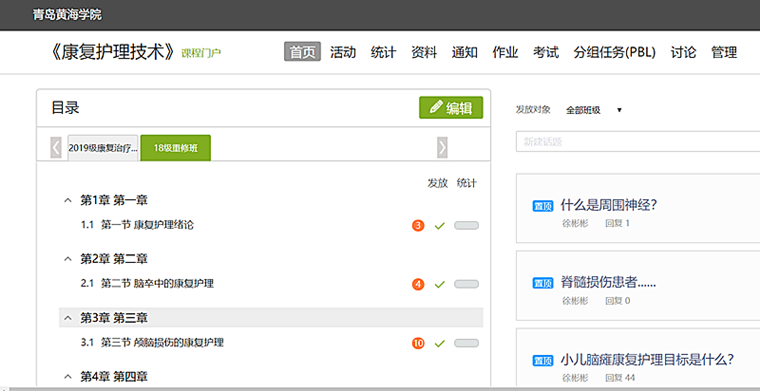Viewport: 760px width, 391px height.
Task: Open the 作业 menu item
Action: [x=505, y=52]
